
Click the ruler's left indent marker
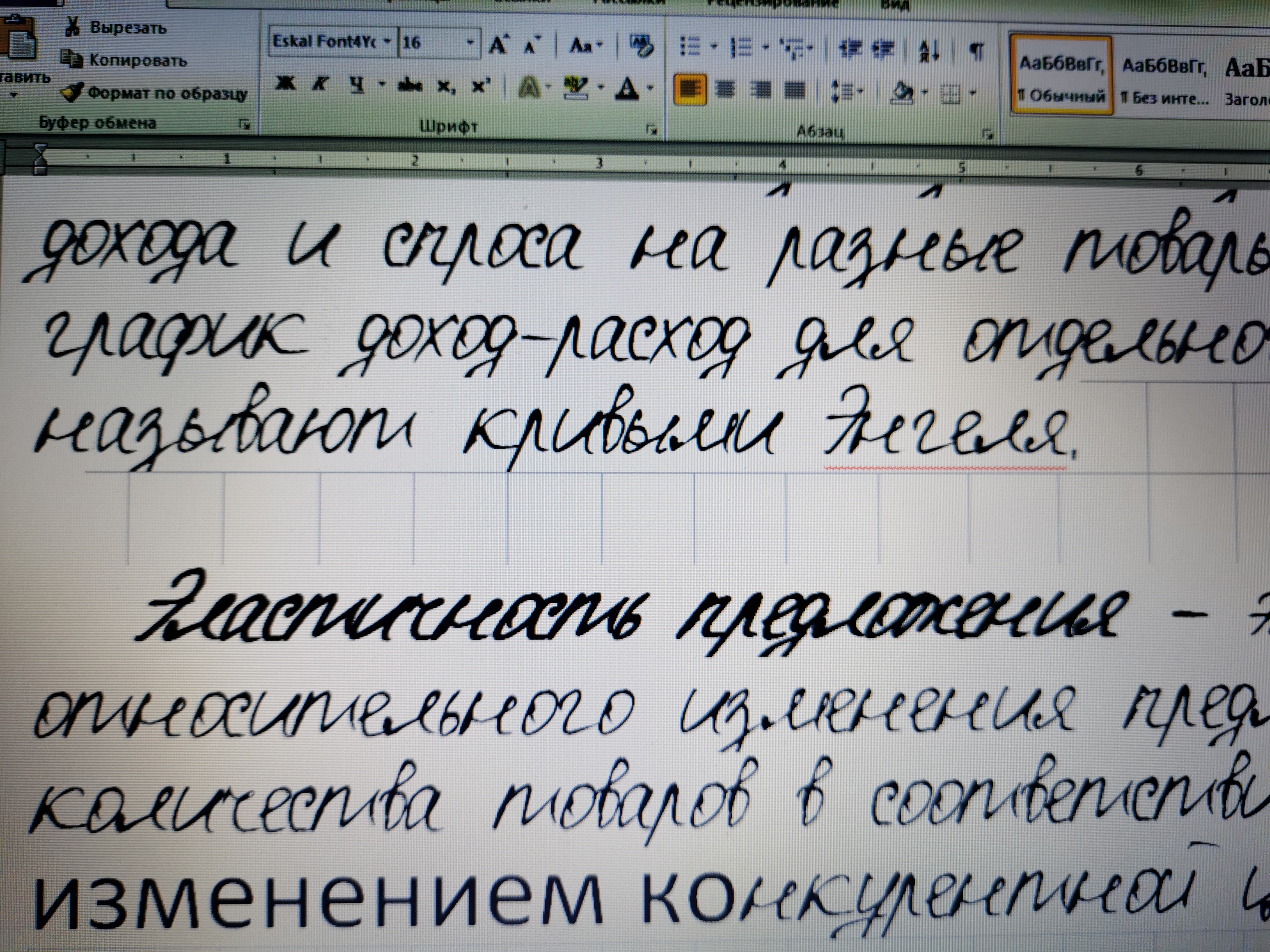pyautogui.click(x=40, y=159)
